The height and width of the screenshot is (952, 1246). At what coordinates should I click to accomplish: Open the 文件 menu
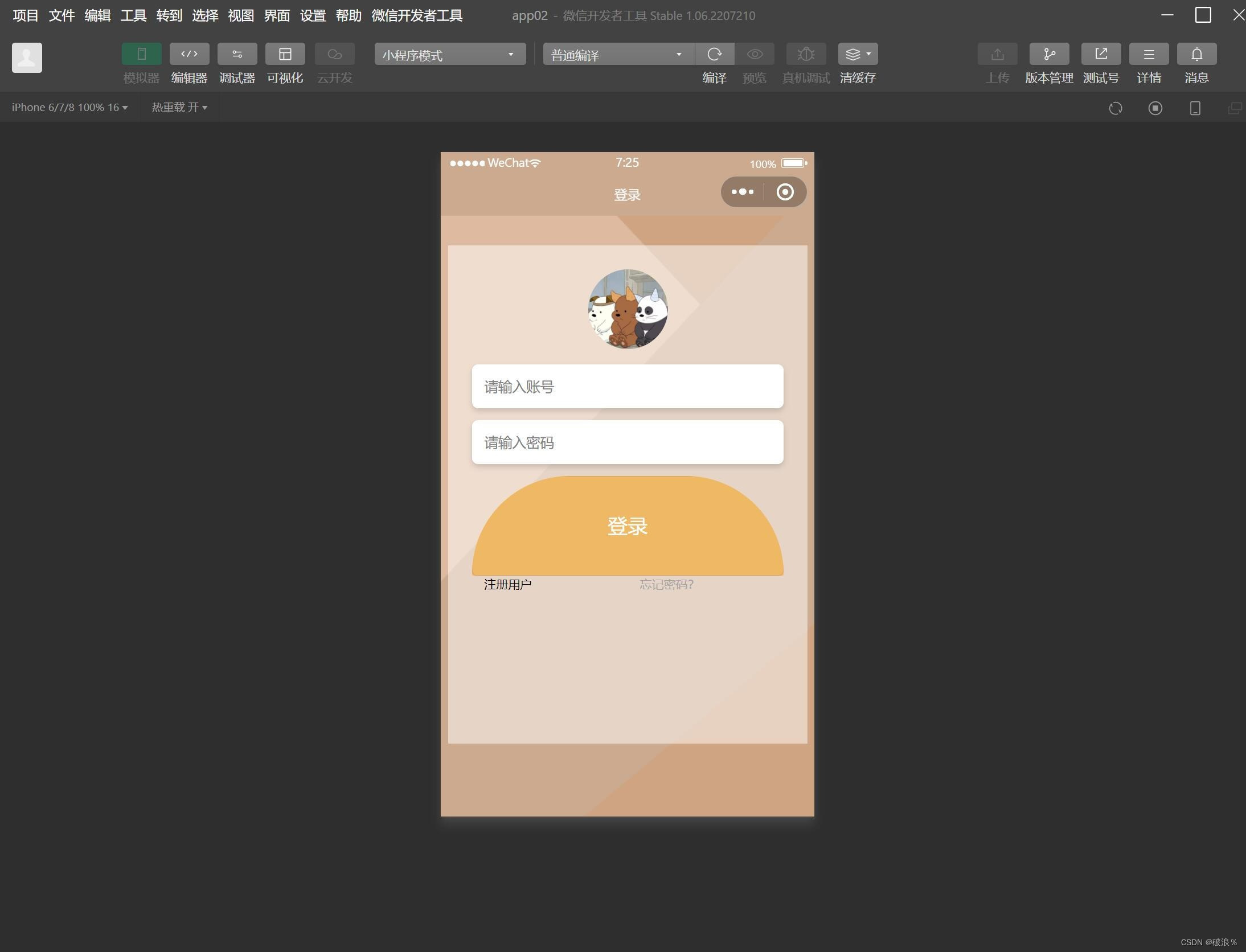coord(62,15)
